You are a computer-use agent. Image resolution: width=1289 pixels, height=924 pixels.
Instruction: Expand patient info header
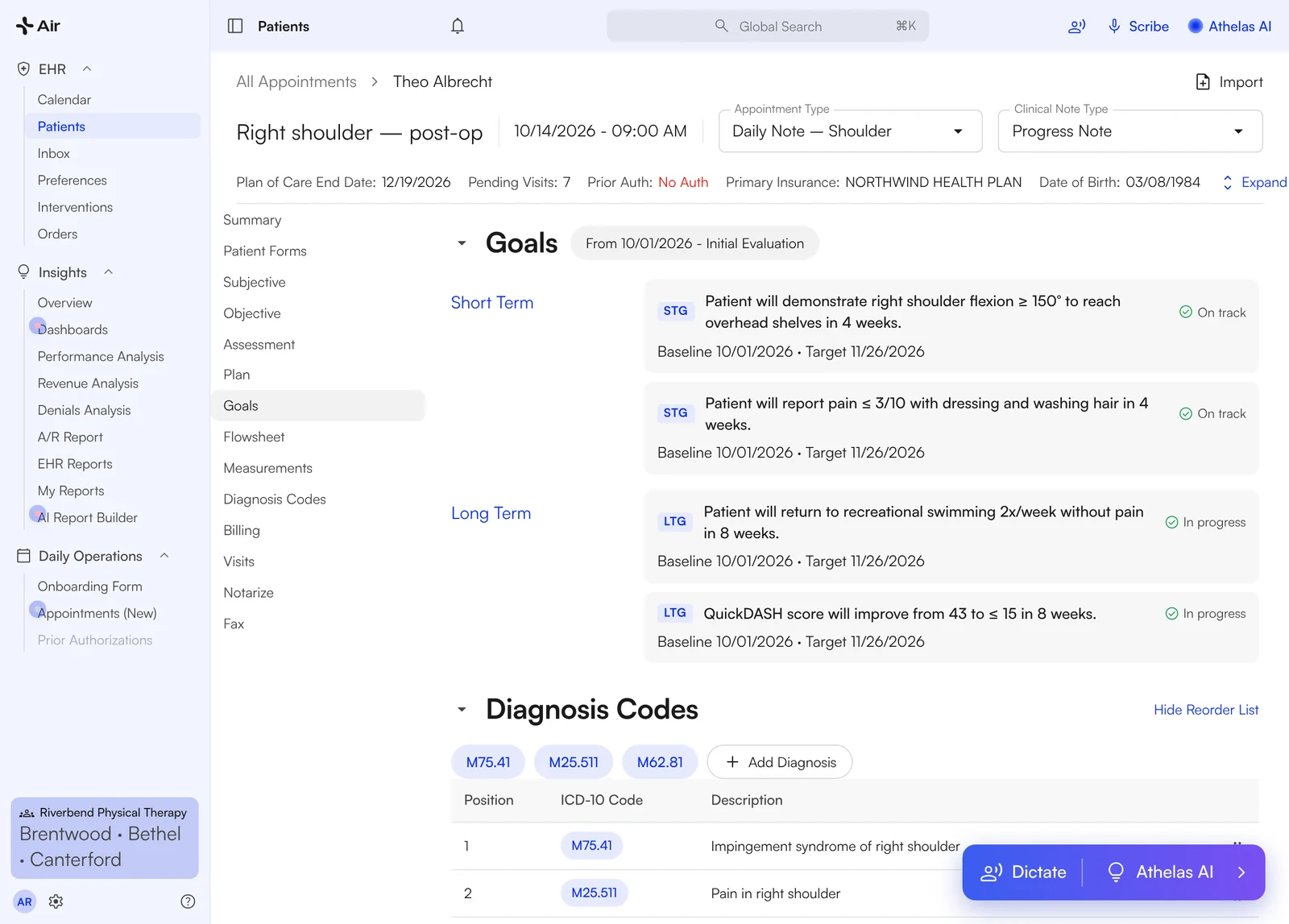click(x=1254, y=182)
